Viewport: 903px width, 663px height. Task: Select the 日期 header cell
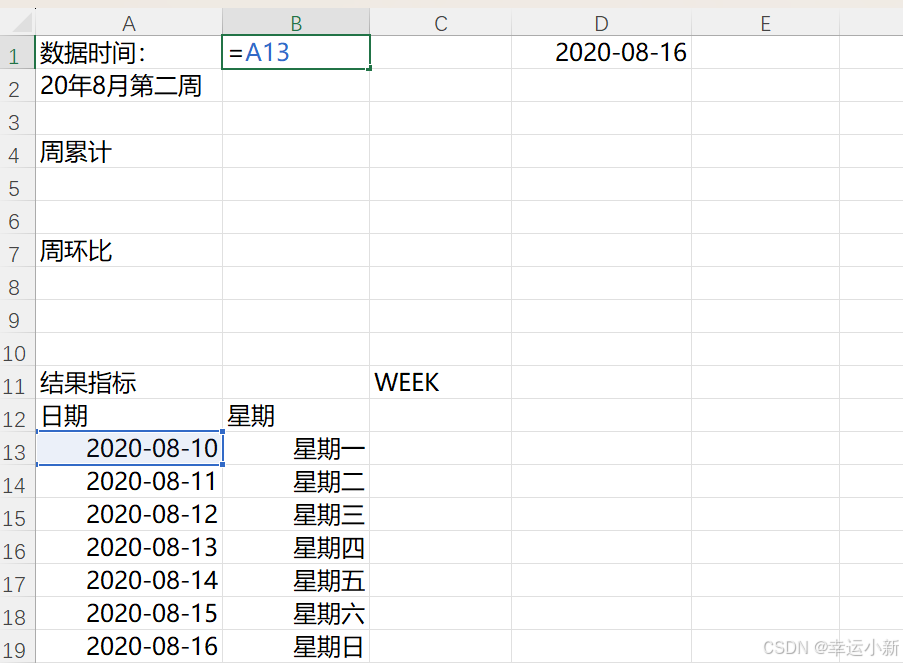coord(128,415)
